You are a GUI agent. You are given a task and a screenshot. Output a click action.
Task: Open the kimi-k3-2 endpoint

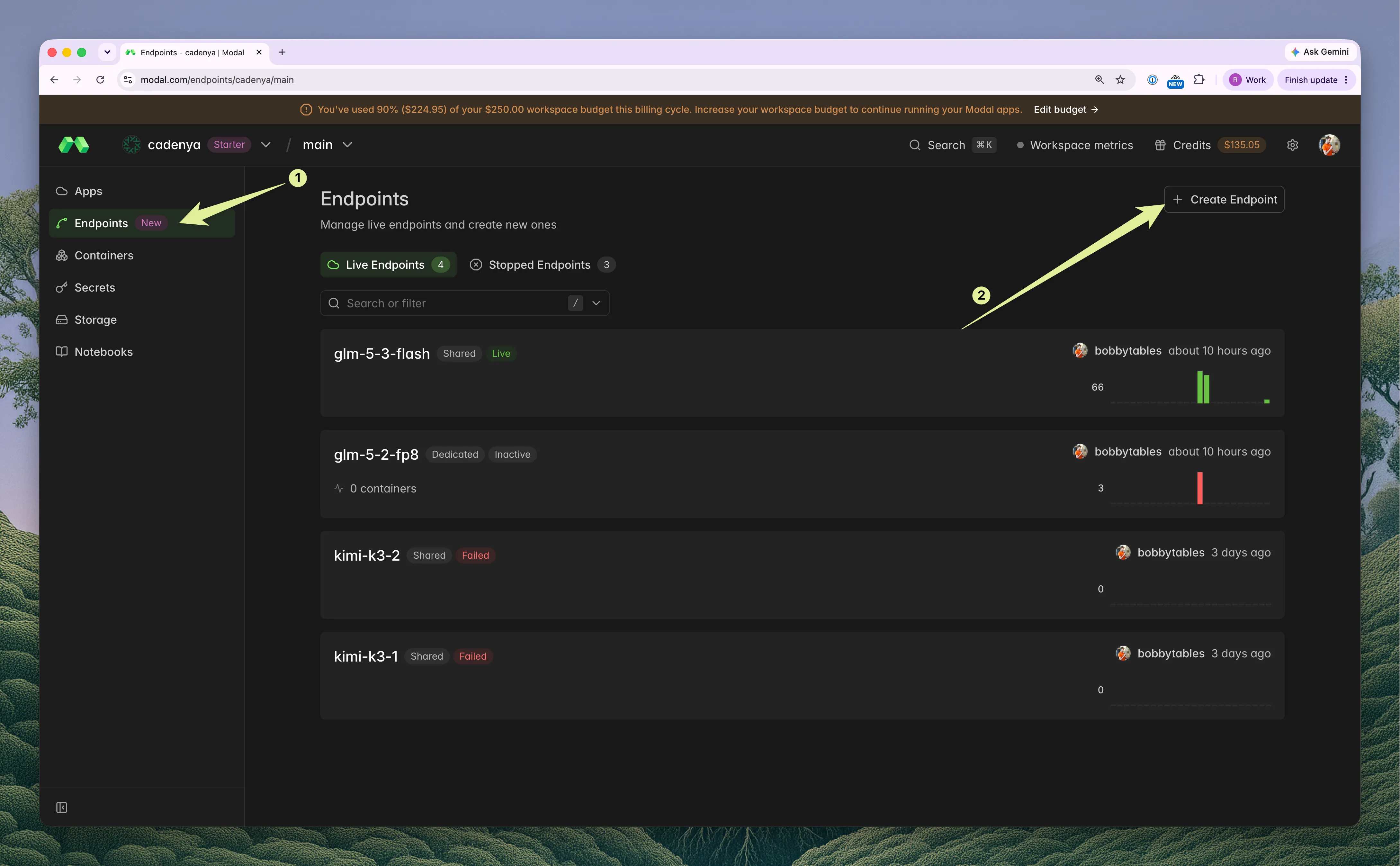[x=802, y=574]
